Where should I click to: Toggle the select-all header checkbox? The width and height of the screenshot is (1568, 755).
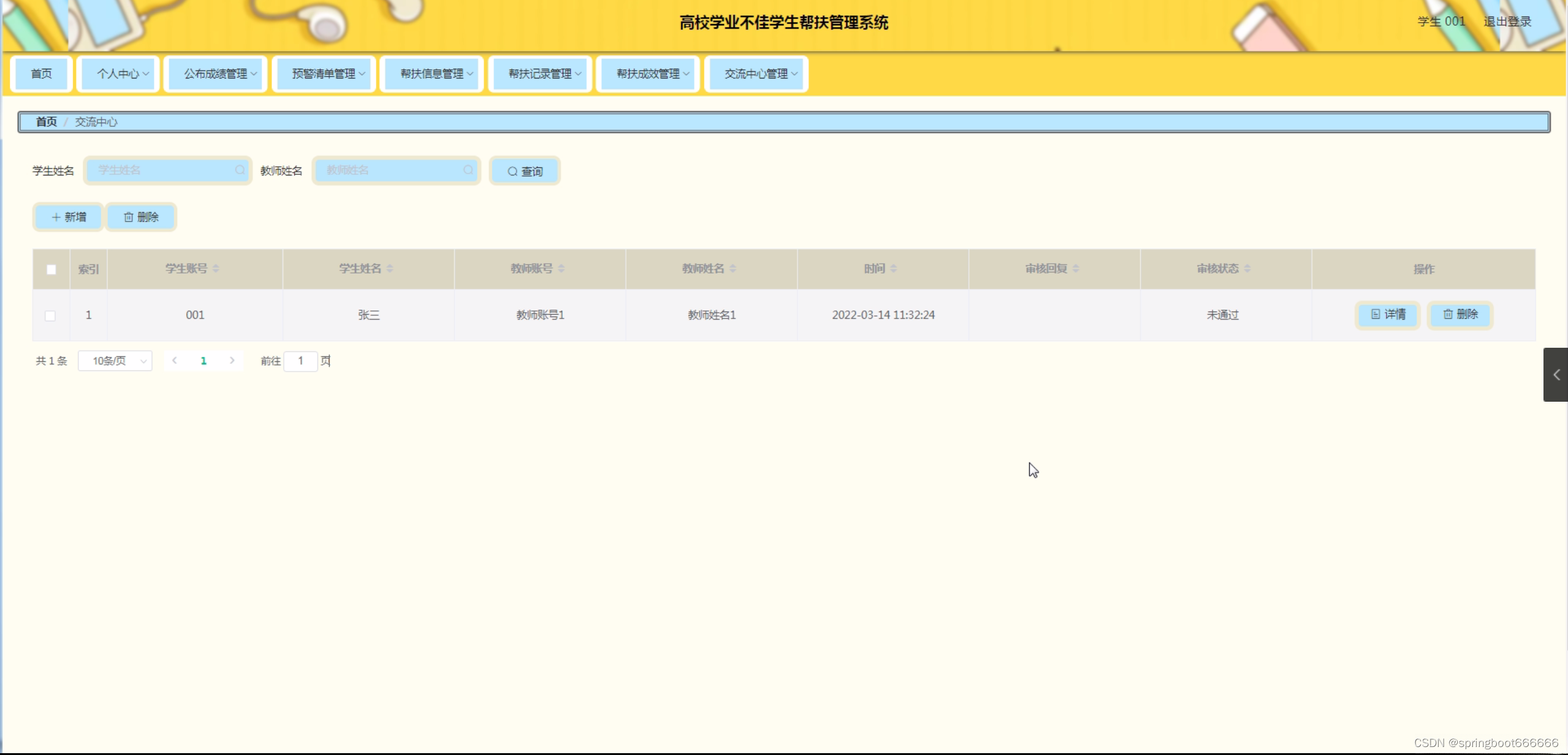51,269
